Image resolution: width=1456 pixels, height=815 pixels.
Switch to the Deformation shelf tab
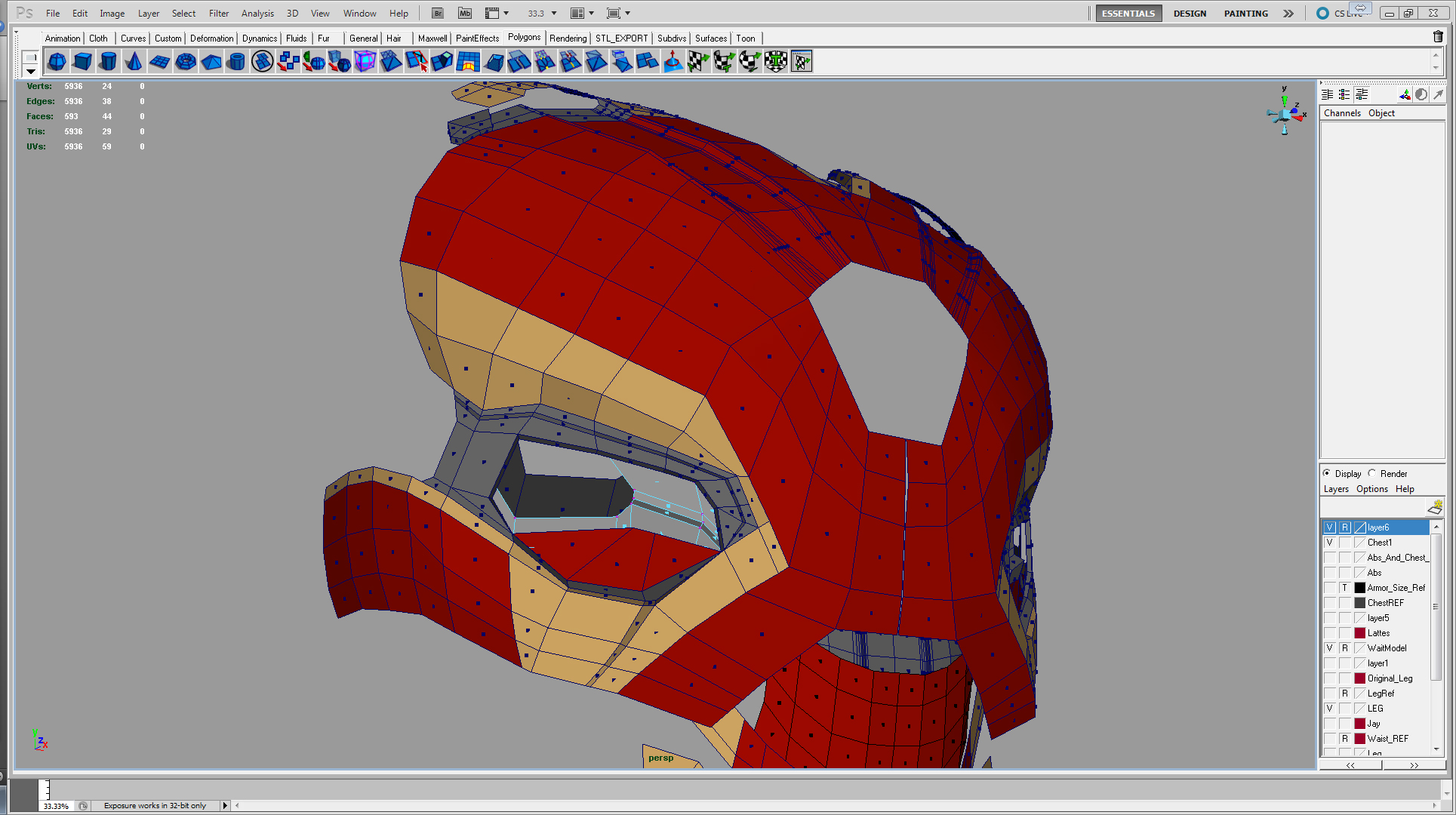[x=211, y=38]
